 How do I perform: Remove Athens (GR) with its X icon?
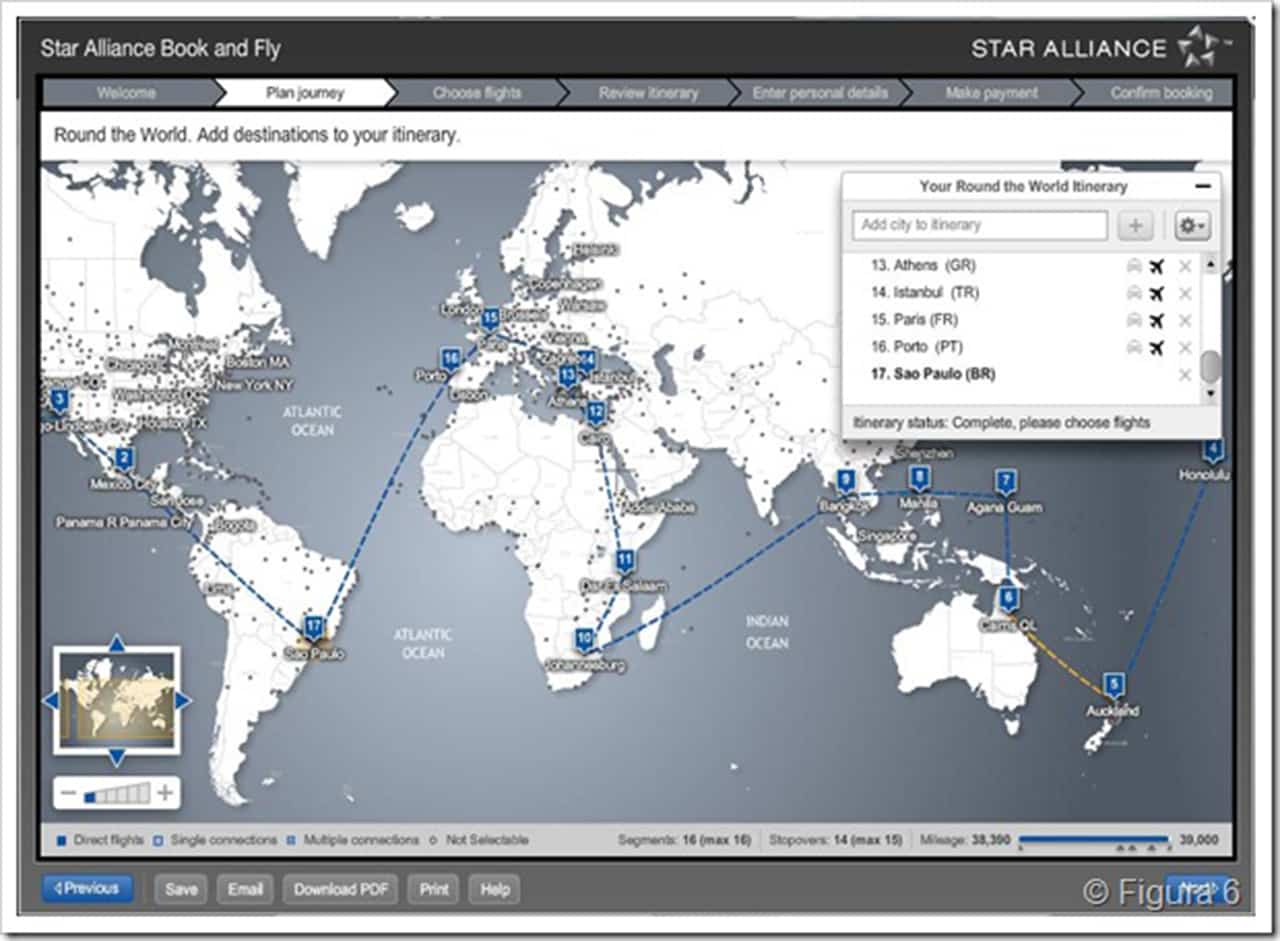tap(1185, 266)
